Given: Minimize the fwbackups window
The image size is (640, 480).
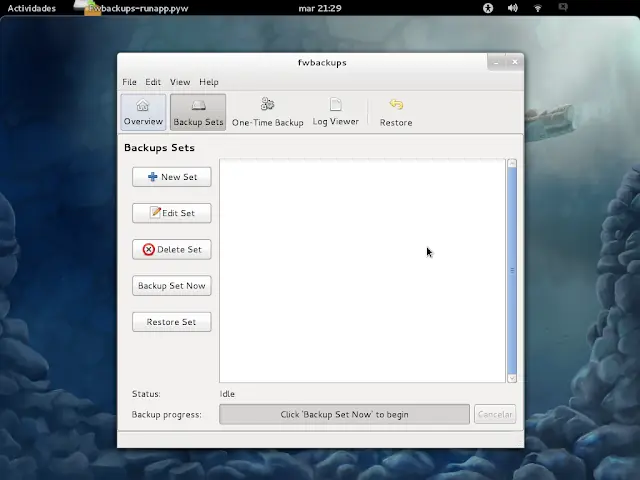Looking at the screenshot, I should [496, 62].
